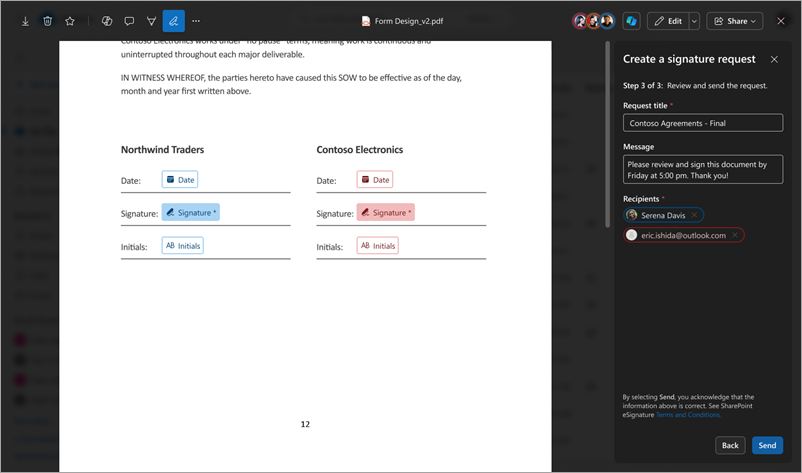This screenshot has height=473, width=802.
Task: Click the Message text box
Action: click(x=703, y=169)
